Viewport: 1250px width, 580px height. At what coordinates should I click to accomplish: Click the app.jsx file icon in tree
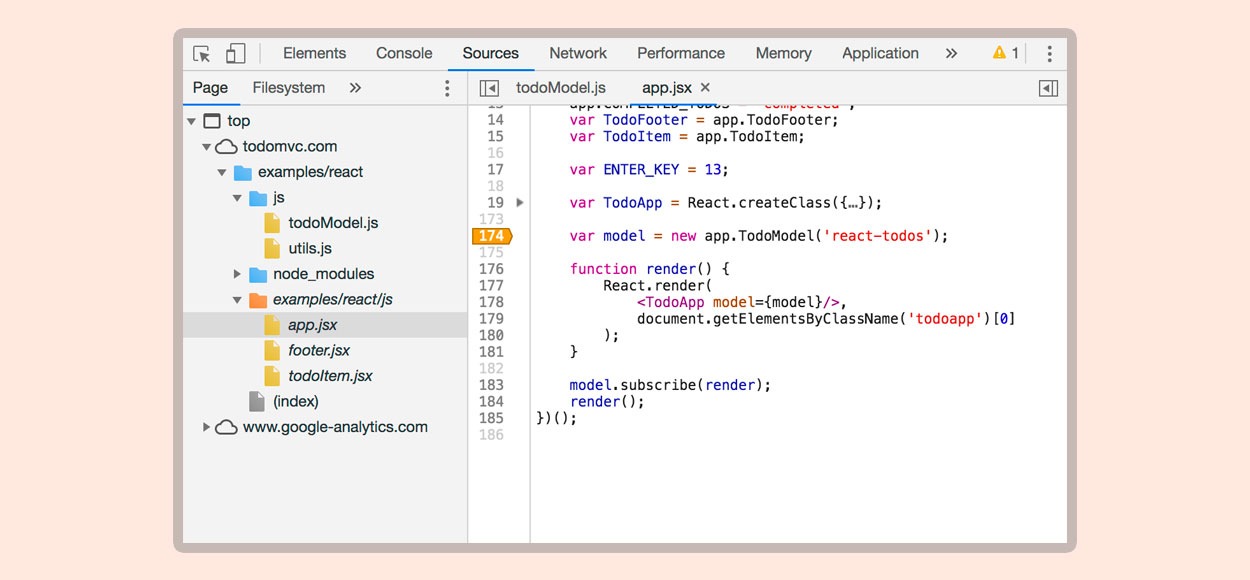coord(272,325)
